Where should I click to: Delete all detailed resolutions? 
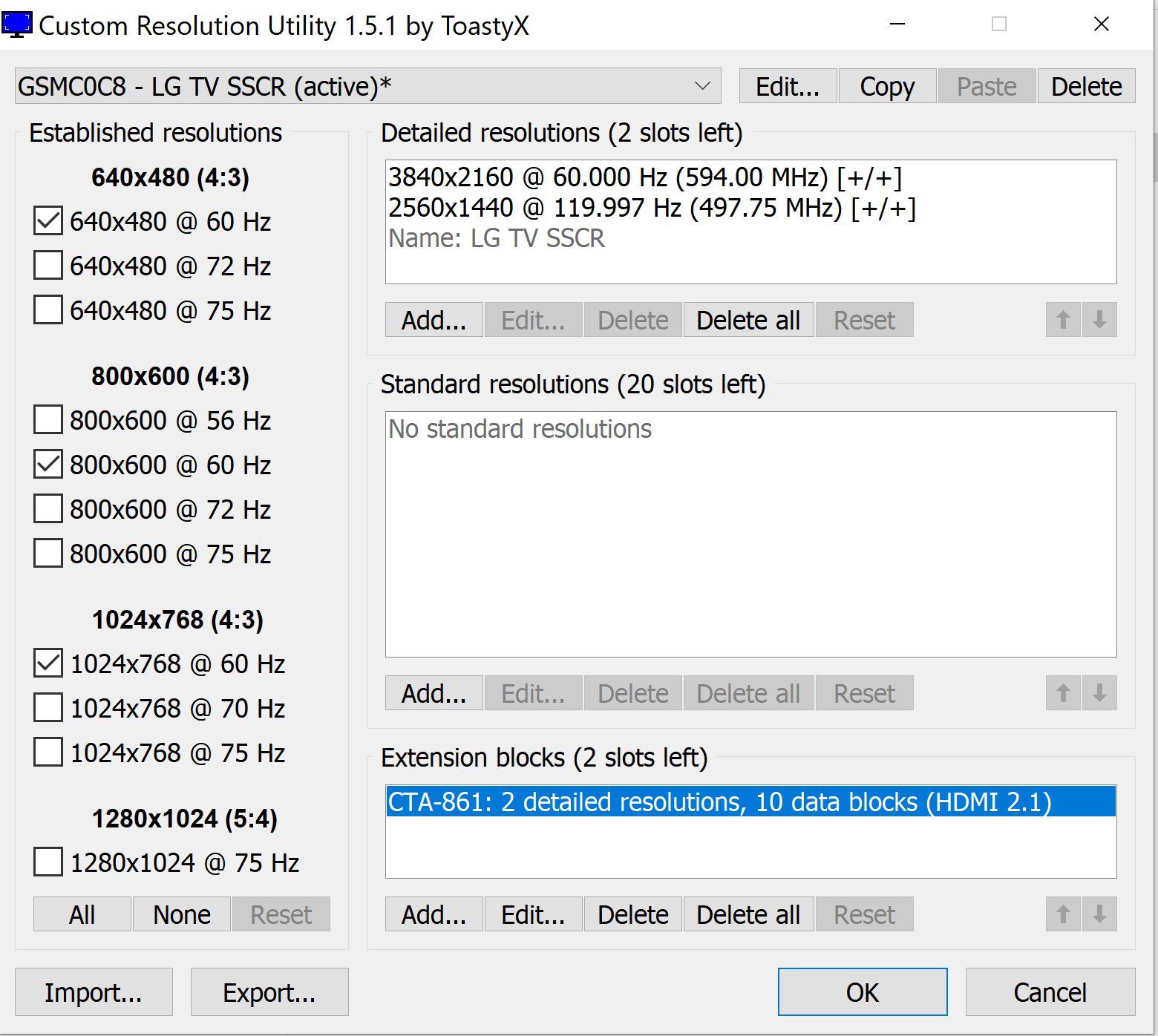748,320
